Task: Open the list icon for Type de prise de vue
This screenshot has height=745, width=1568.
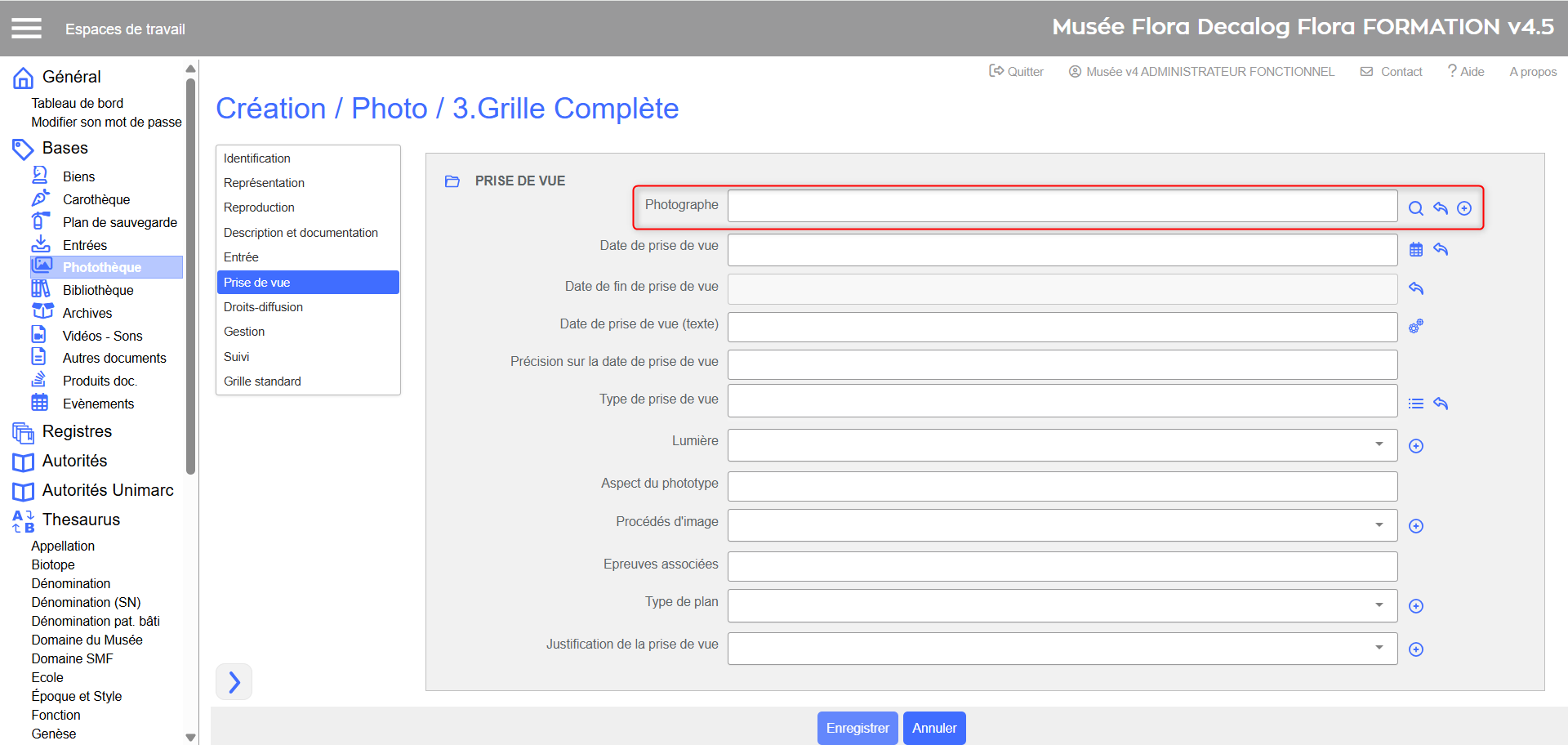Action: [x=1415, y=404]
